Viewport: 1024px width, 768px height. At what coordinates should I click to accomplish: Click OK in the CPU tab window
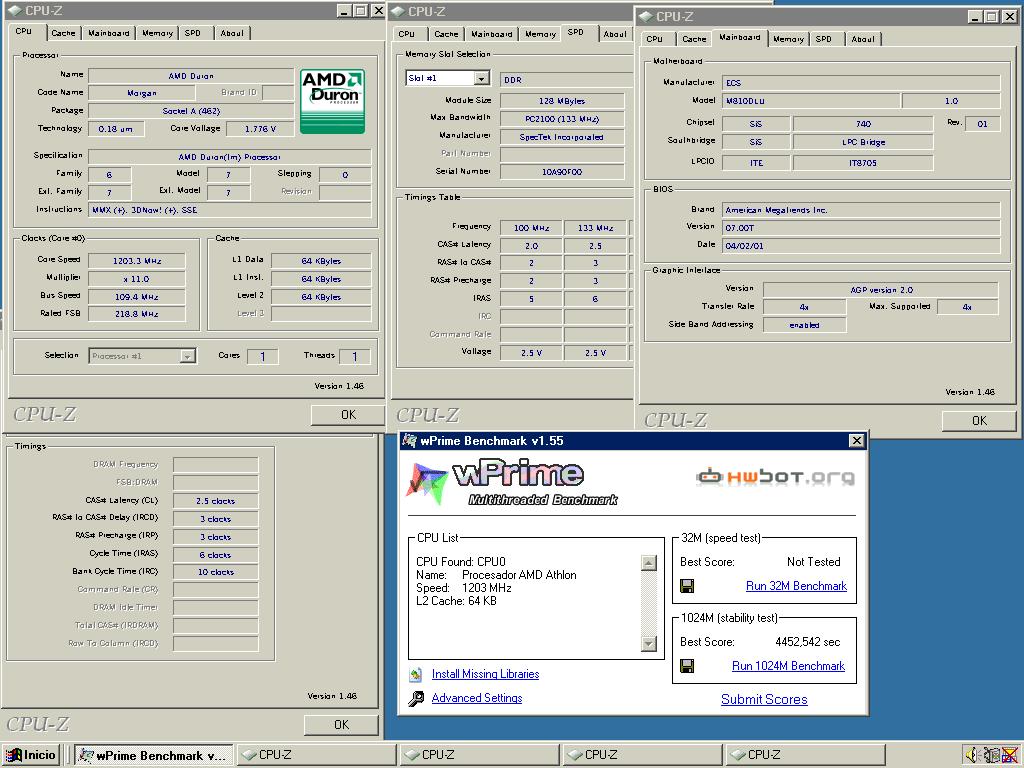coord(348,415)
